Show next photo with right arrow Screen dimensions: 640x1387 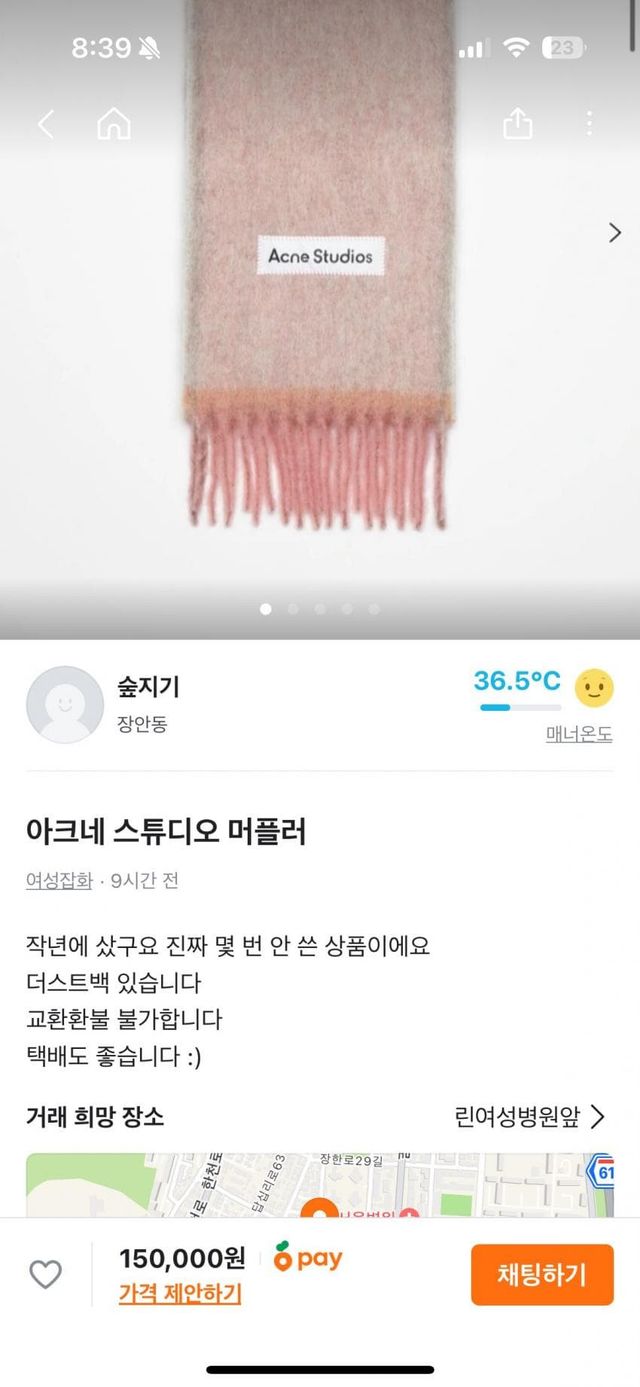click(614, 233)
